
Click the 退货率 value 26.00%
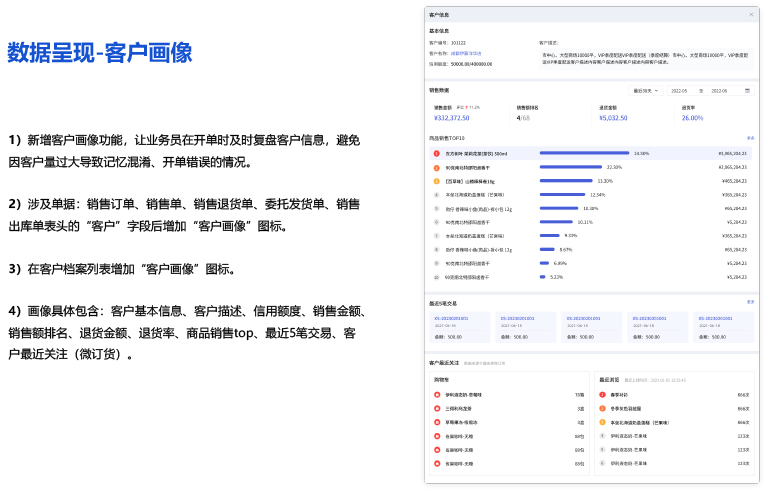pyautogui.click(x=693, y=118)
